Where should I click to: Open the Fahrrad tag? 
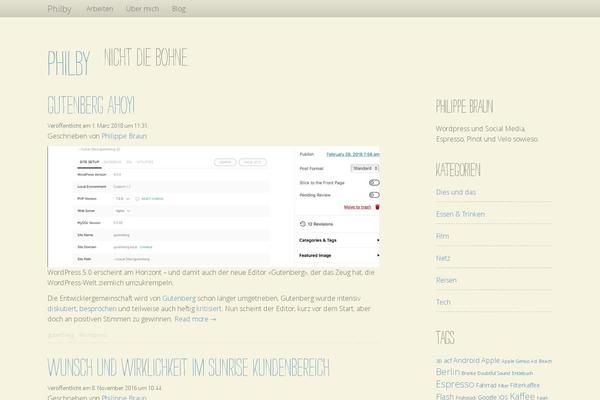tap(486, 385)
